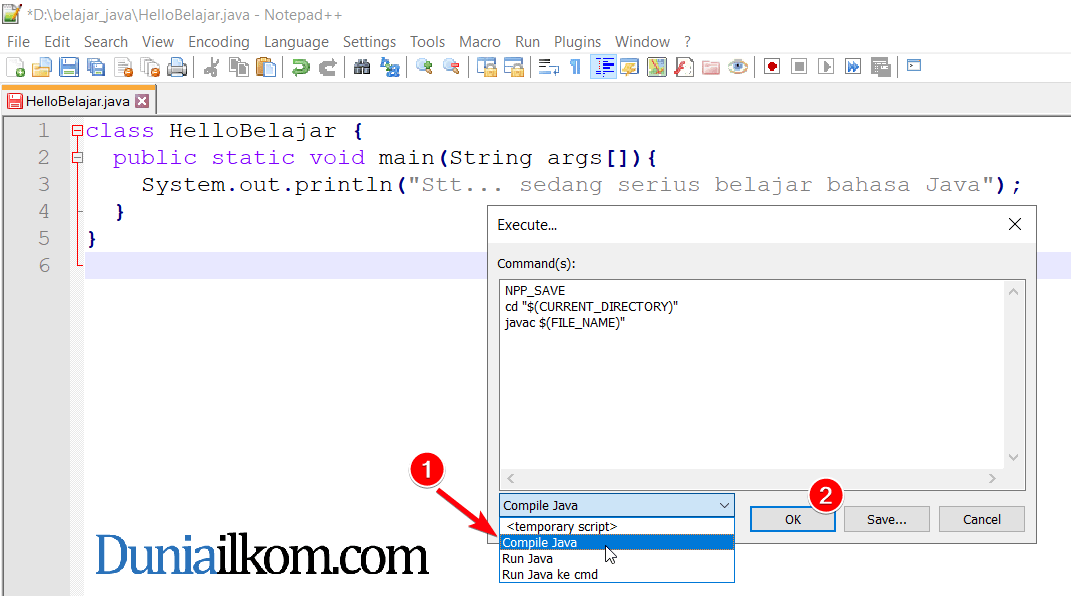The height and width of the screenshot is (596, 1071).
Task: Click the Save... button in Execute dialog
Action: (887, 520)
